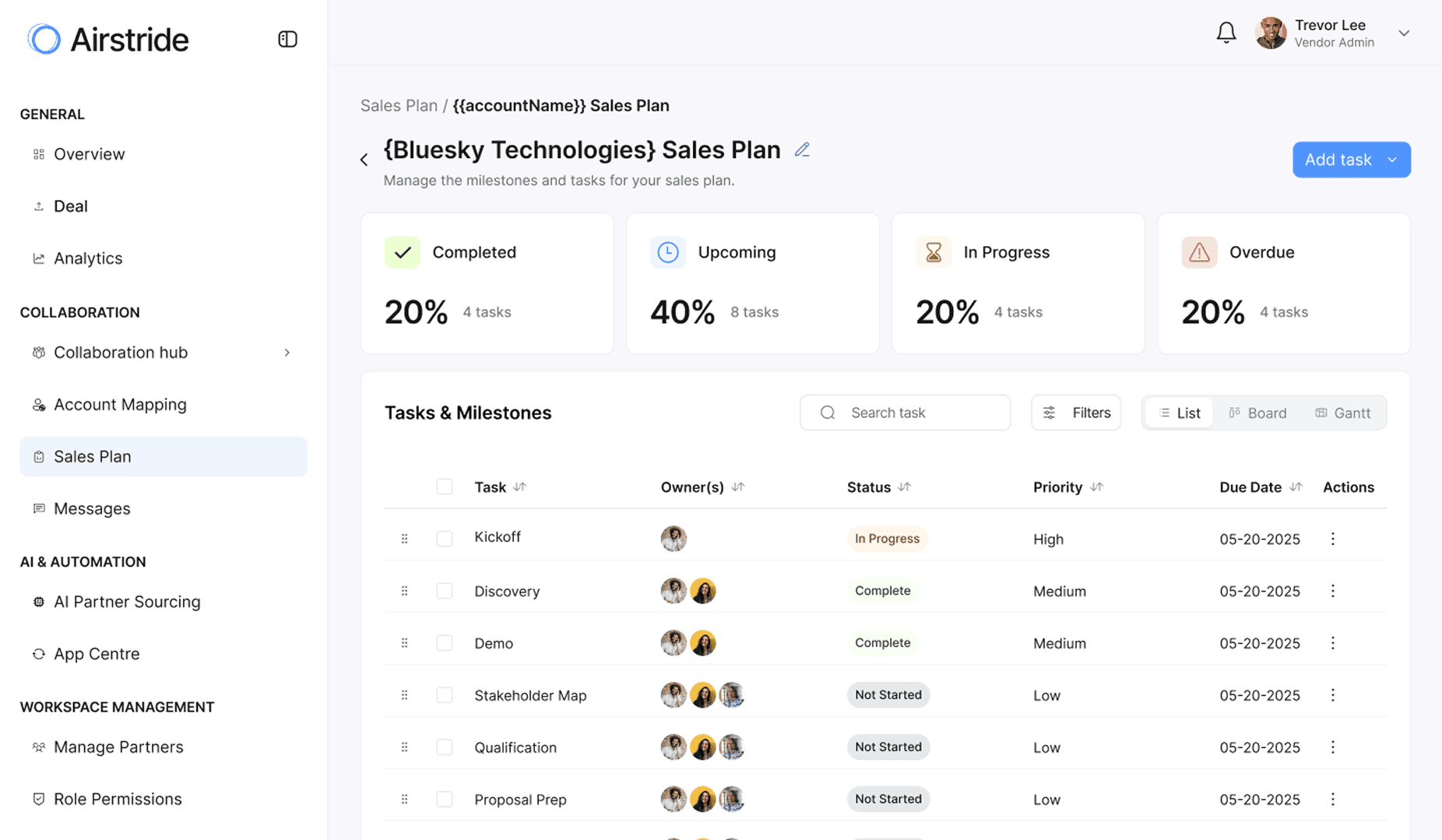Collapse the sidebar using the panel icon
Screen dimensions: 1442x840
coord(287,38)
